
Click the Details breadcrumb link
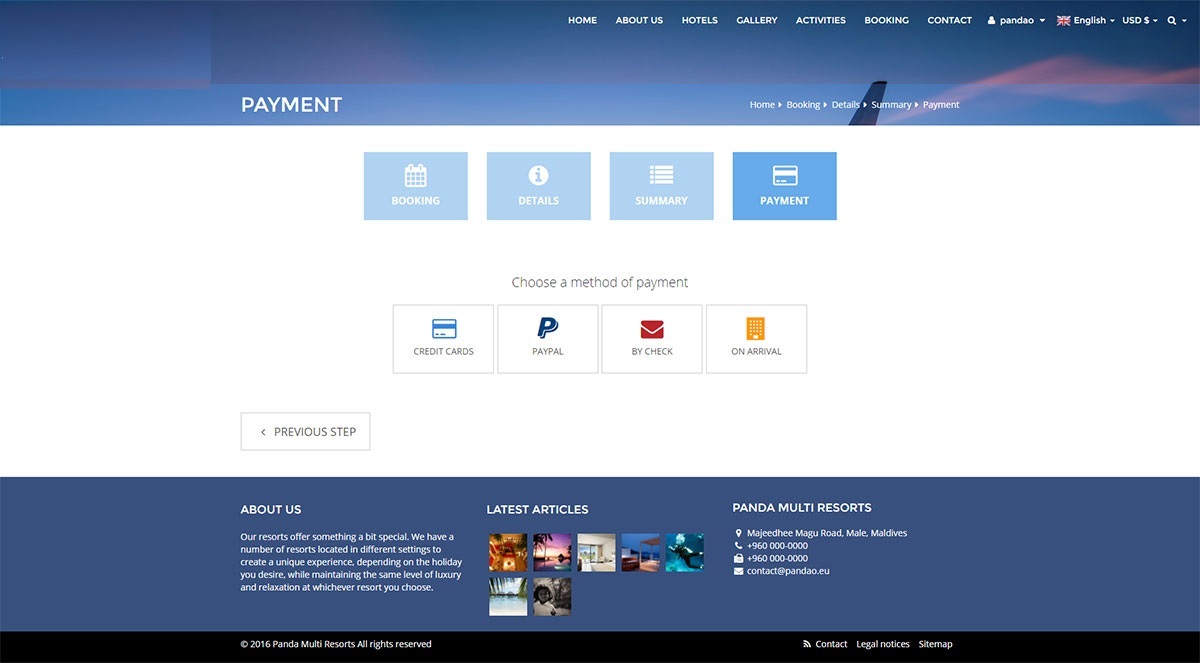[846, 105]
